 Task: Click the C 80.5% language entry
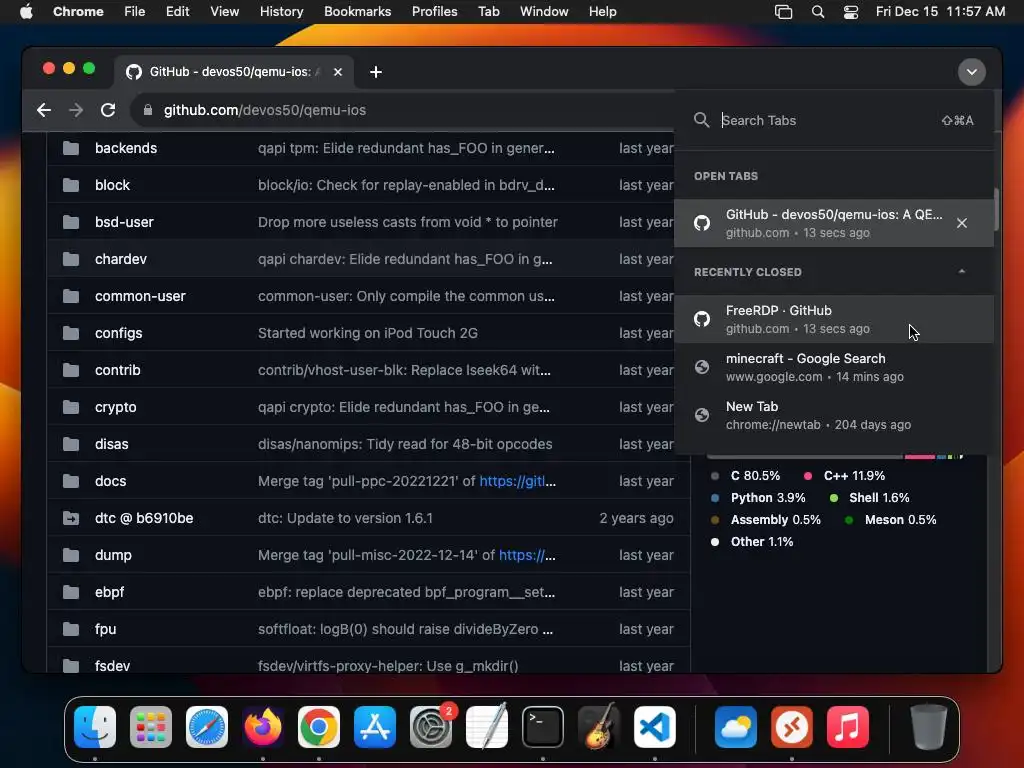pyautogui.click(x=755, y=476)
